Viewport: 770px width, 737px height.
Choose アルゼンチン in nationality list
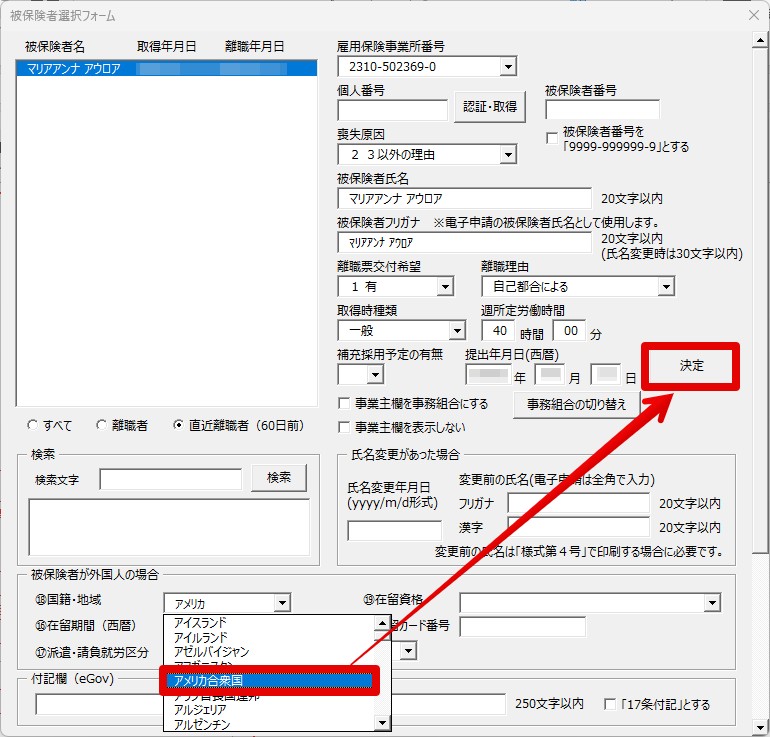coord(269,724)
